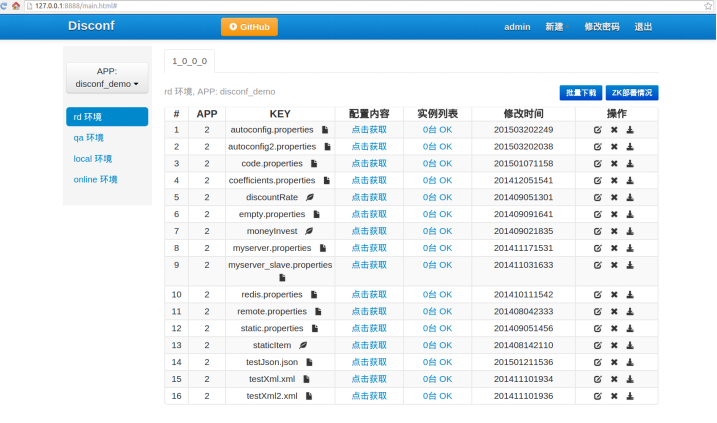Edit the testJson.json row
Viewport: 717px width, 423px height.
coord(597,362)
